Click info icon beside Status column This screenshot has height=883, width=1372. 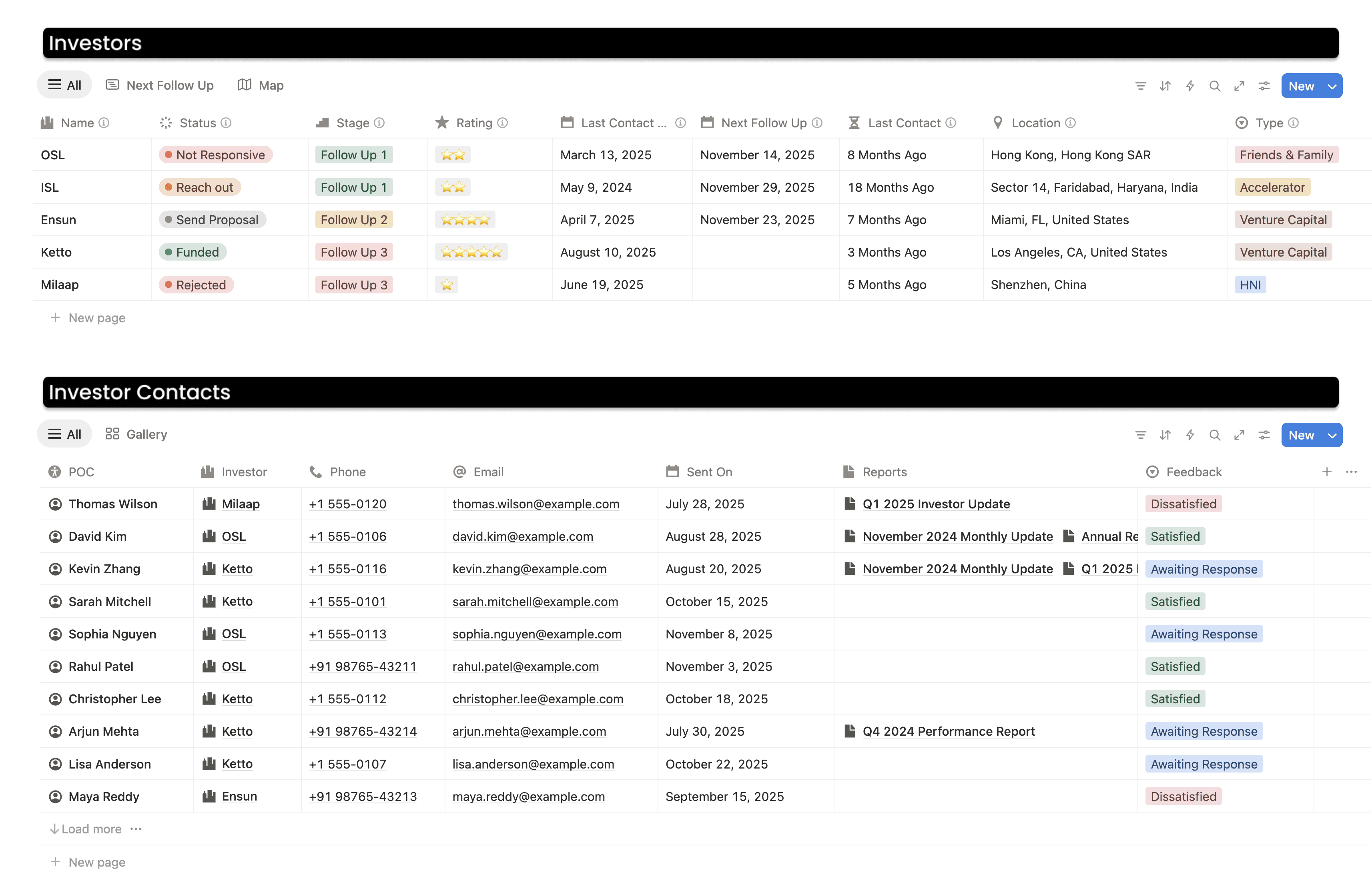point(226,123)
